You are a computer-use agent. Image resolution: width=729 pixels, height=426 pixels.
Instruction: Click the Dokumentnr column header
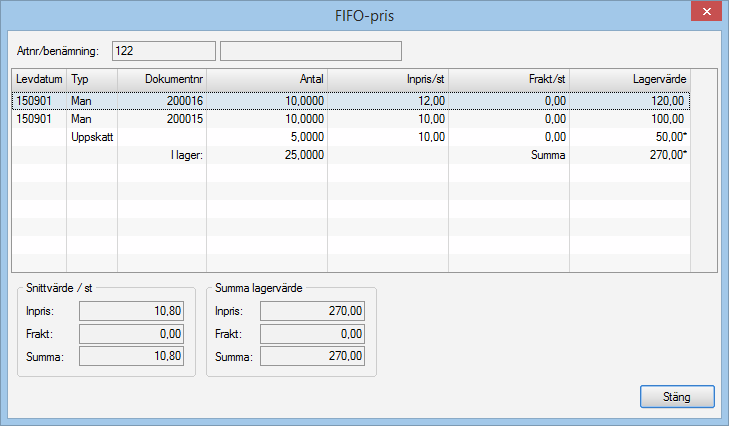(161, 78)
